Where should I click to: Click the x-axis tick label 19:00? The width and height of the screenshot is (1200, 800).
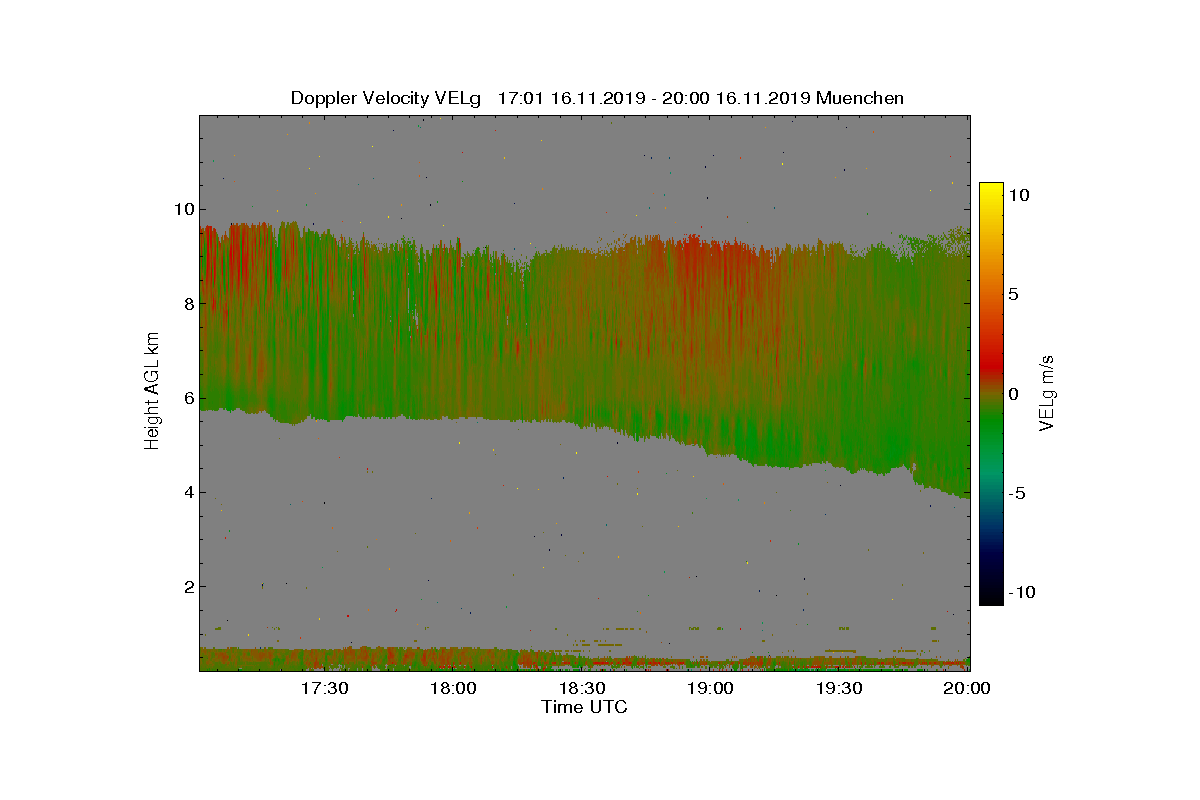pyautogui.click(x=711, y=689)
